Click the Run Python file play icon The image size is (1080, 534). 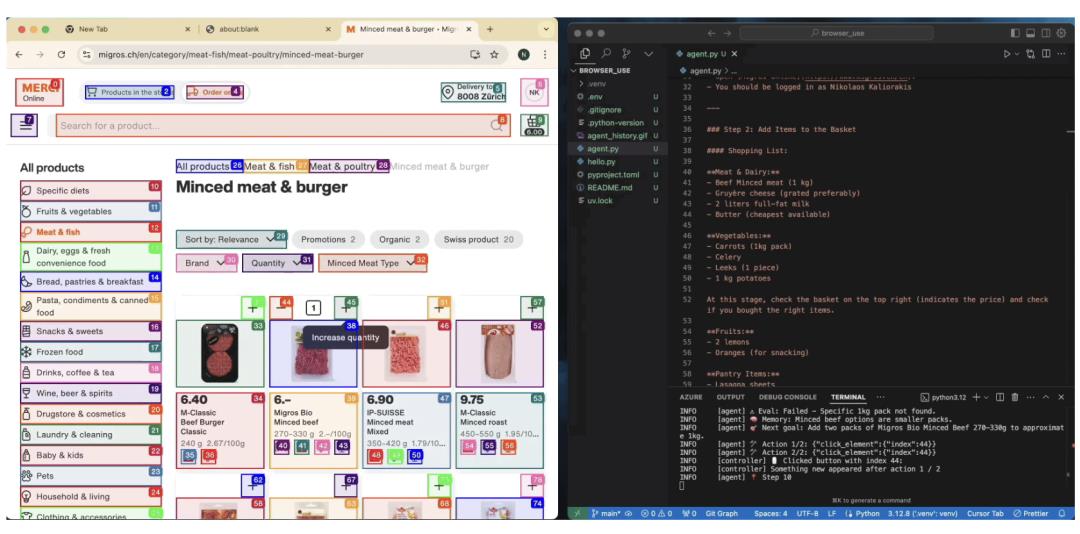pyautogui.click(x=1007, y=54)
